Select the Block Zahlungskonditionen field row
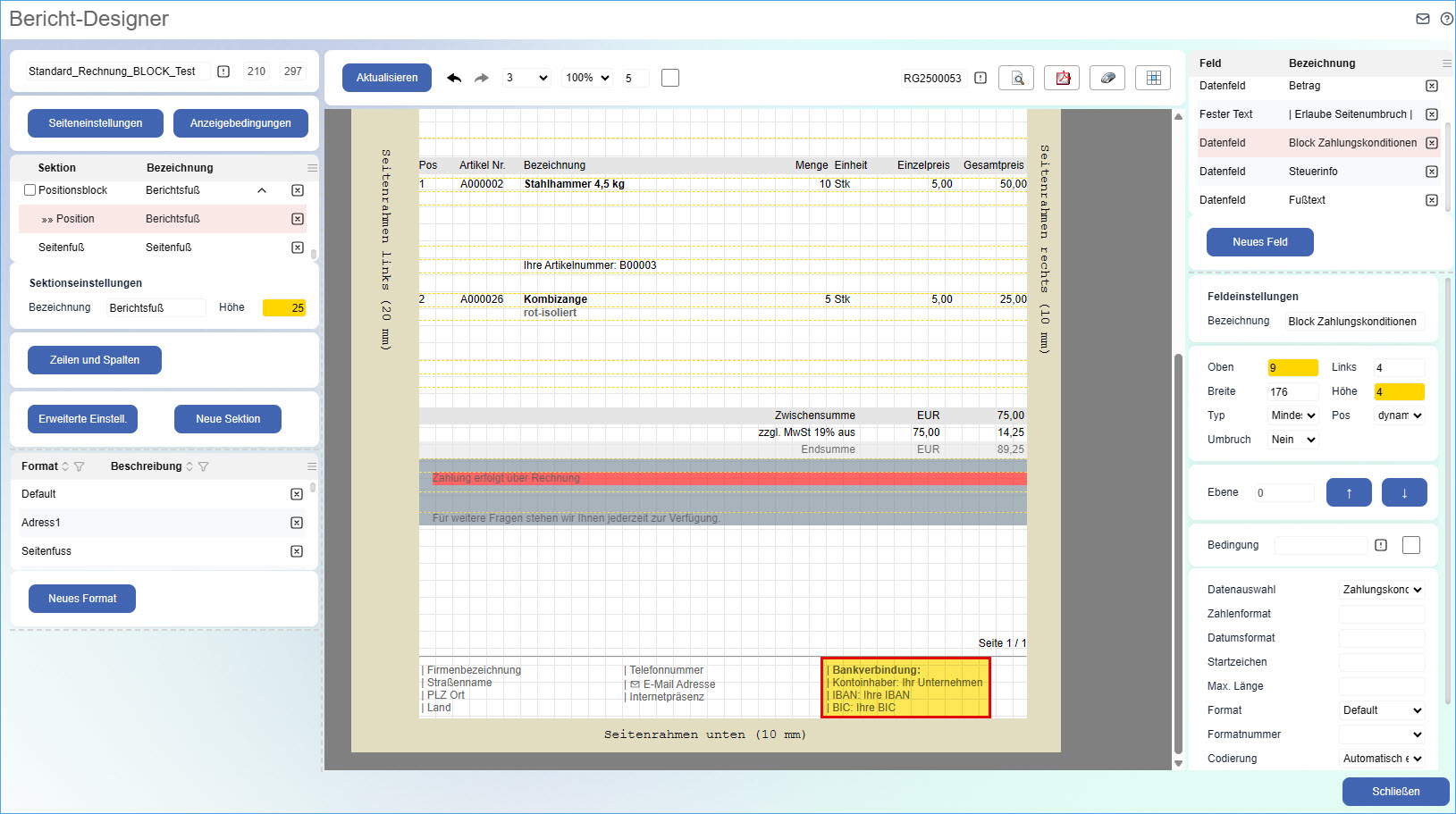Viewport: 1456px width, 814px height. click(x=1312, y=143)
